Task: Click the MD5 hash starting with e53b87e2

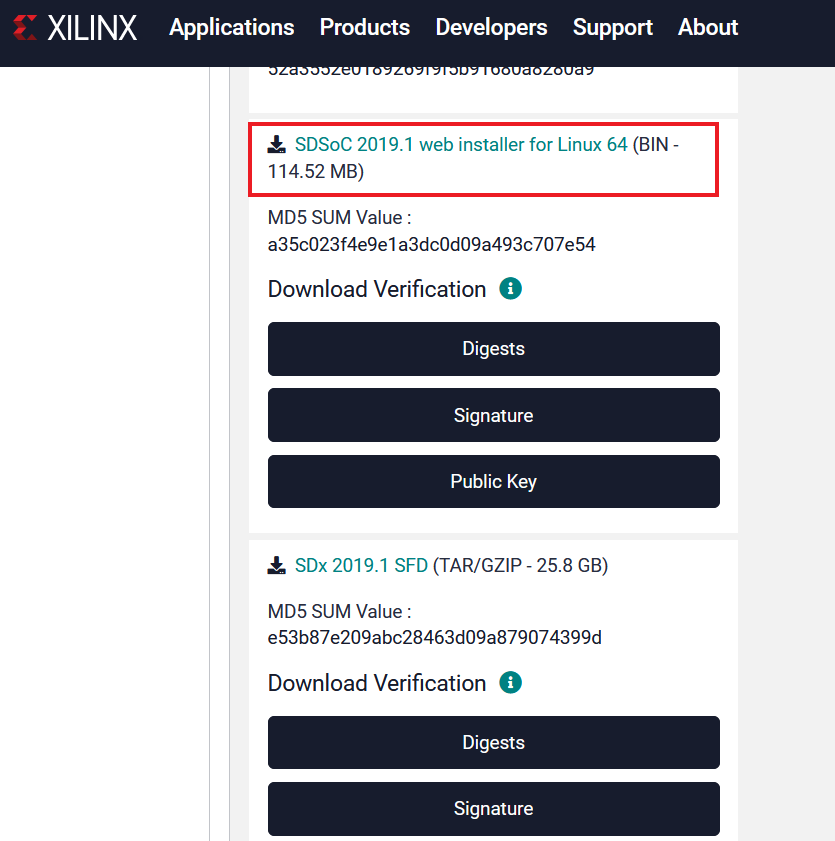Action: (x=434, y=638)
